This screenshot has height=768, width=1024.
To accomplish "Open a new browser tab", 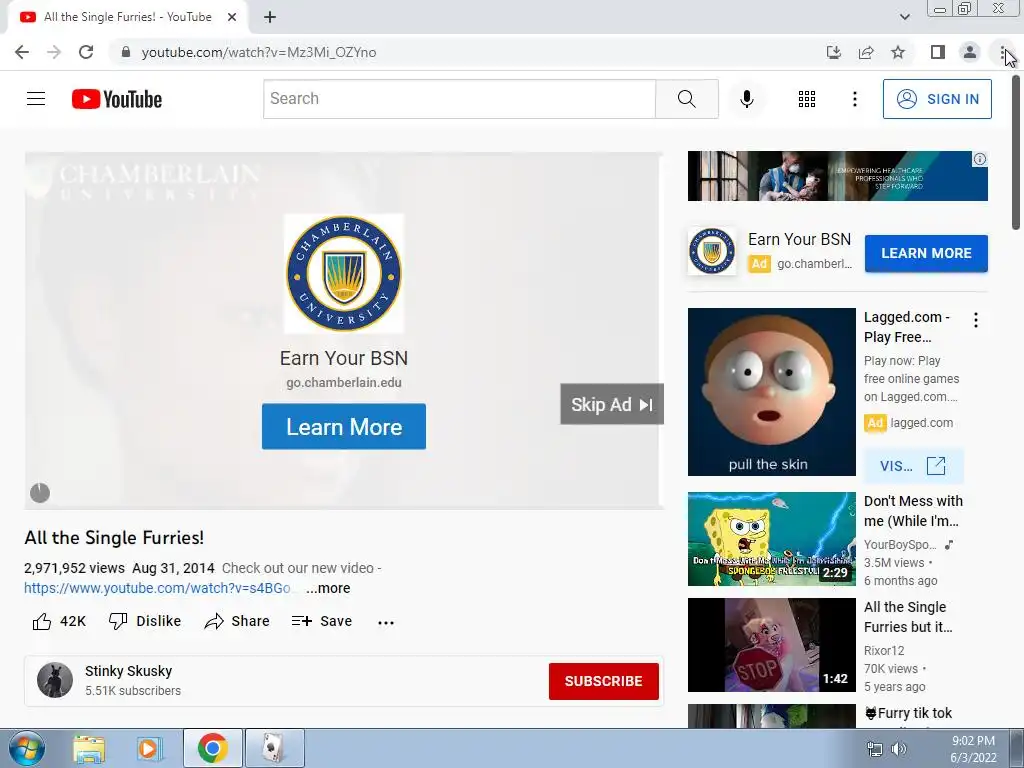I will coord(270,18).
